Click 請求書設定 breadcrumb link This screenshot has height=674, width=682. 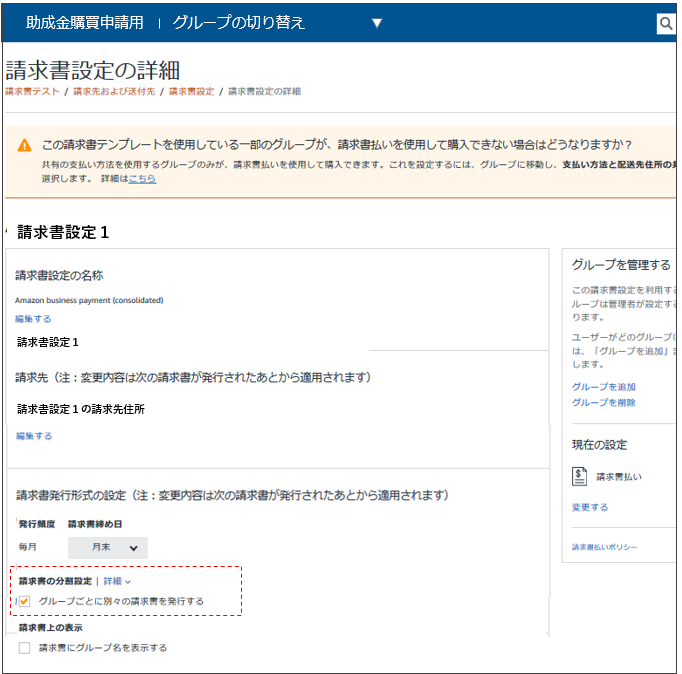click(x=191, y=91)
